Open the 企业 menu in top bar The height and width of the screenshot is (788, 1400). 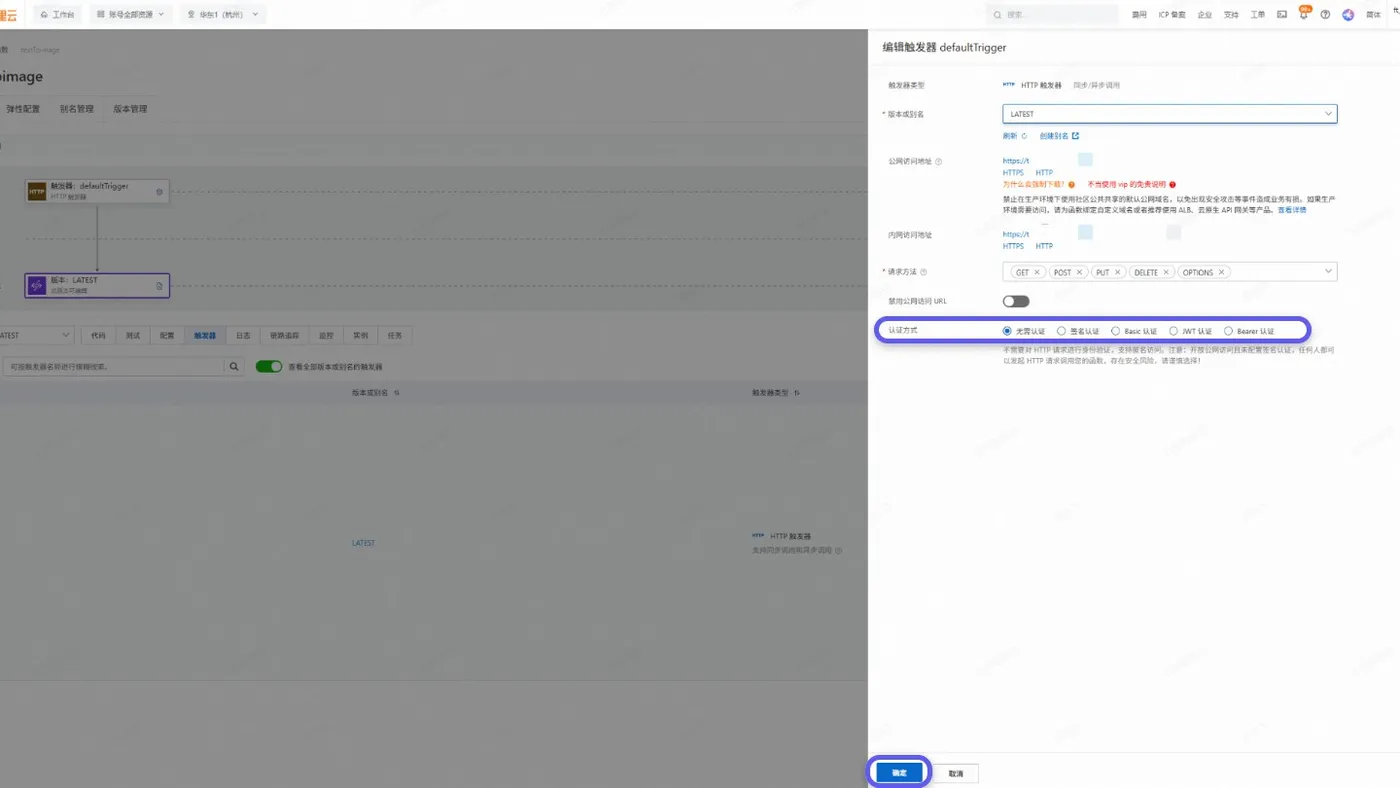tap(1204, 15)
